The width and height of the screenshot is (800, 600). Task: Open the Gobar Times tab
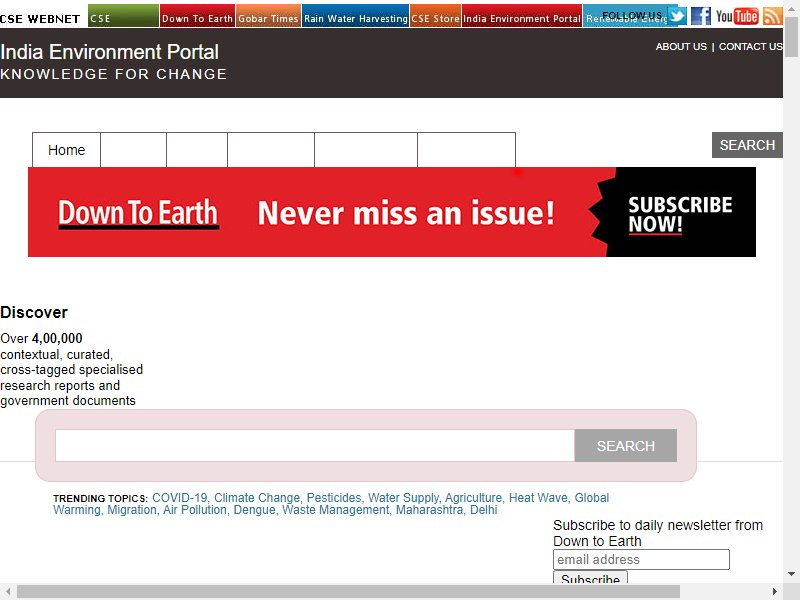coord(268,16)
